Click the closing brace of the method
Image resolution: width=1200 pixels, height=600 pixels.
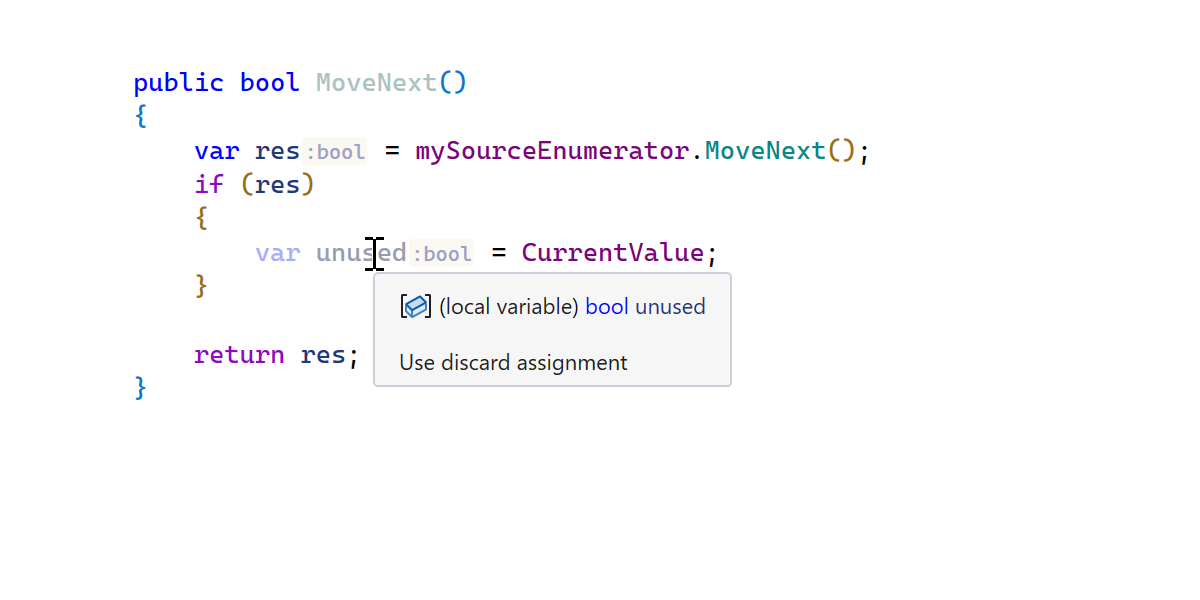[141, 387]
